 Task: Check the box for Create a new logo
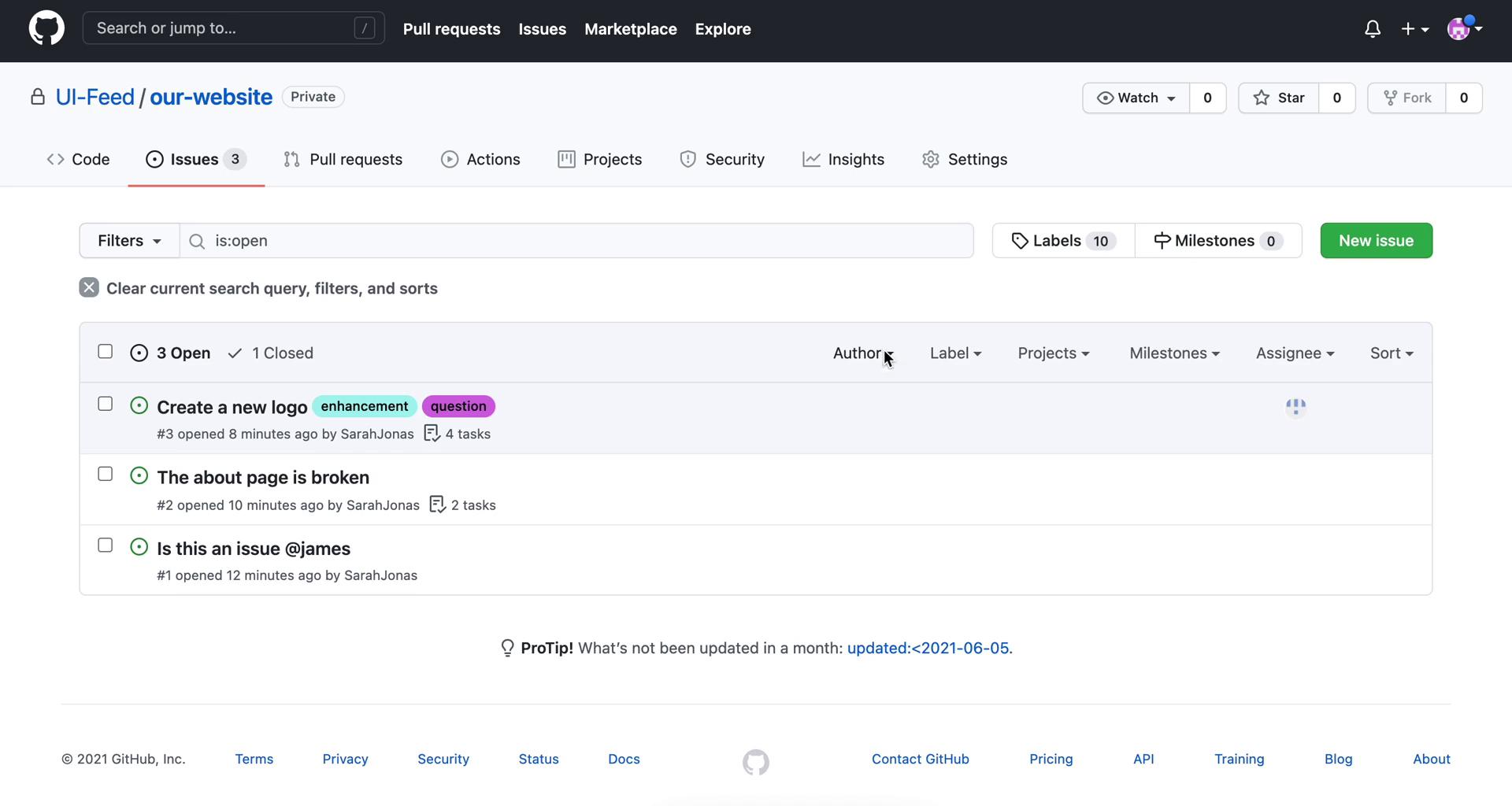click(105, 404)
